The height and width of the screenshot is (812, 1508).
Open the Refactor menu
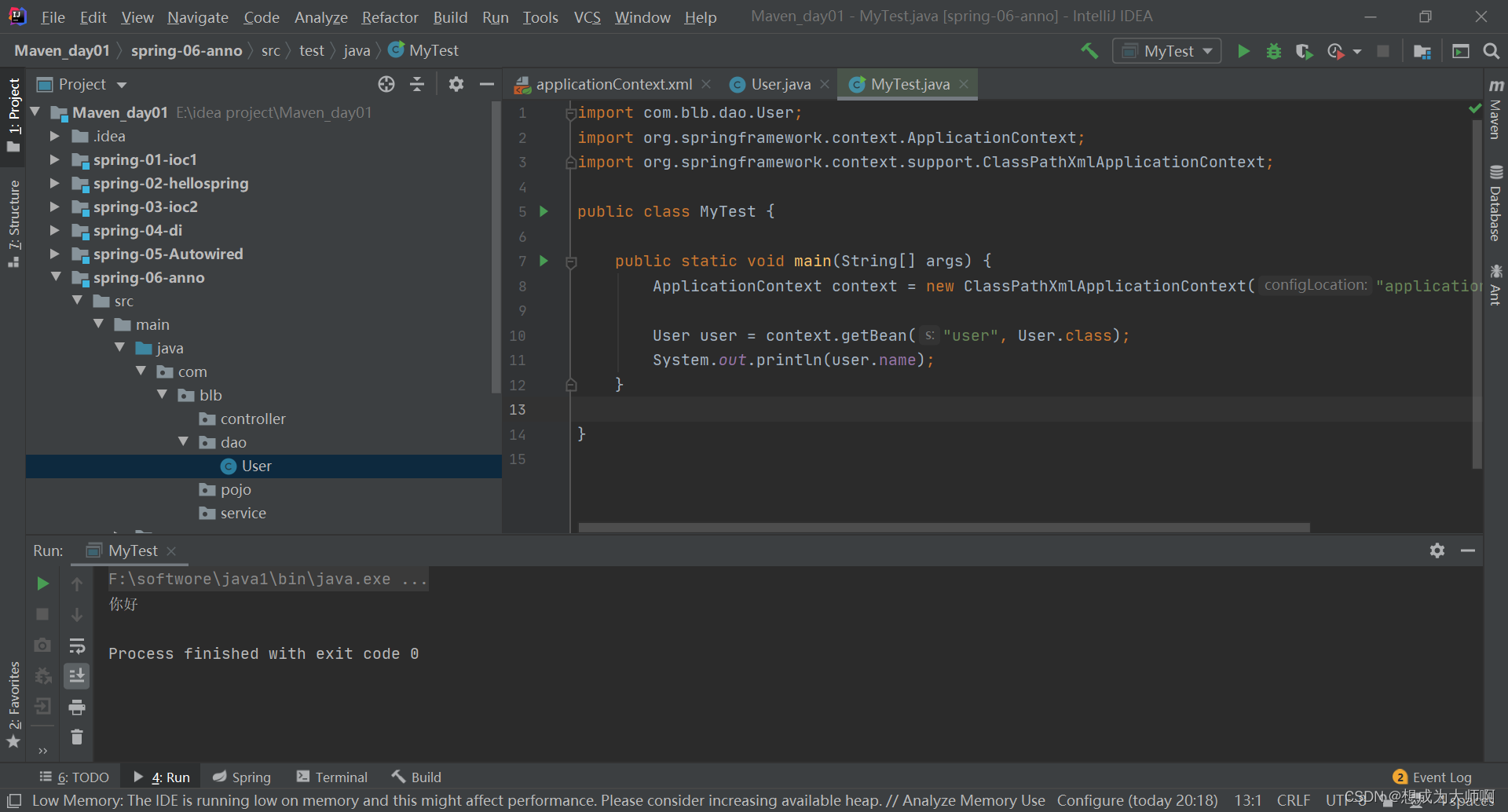390,16
